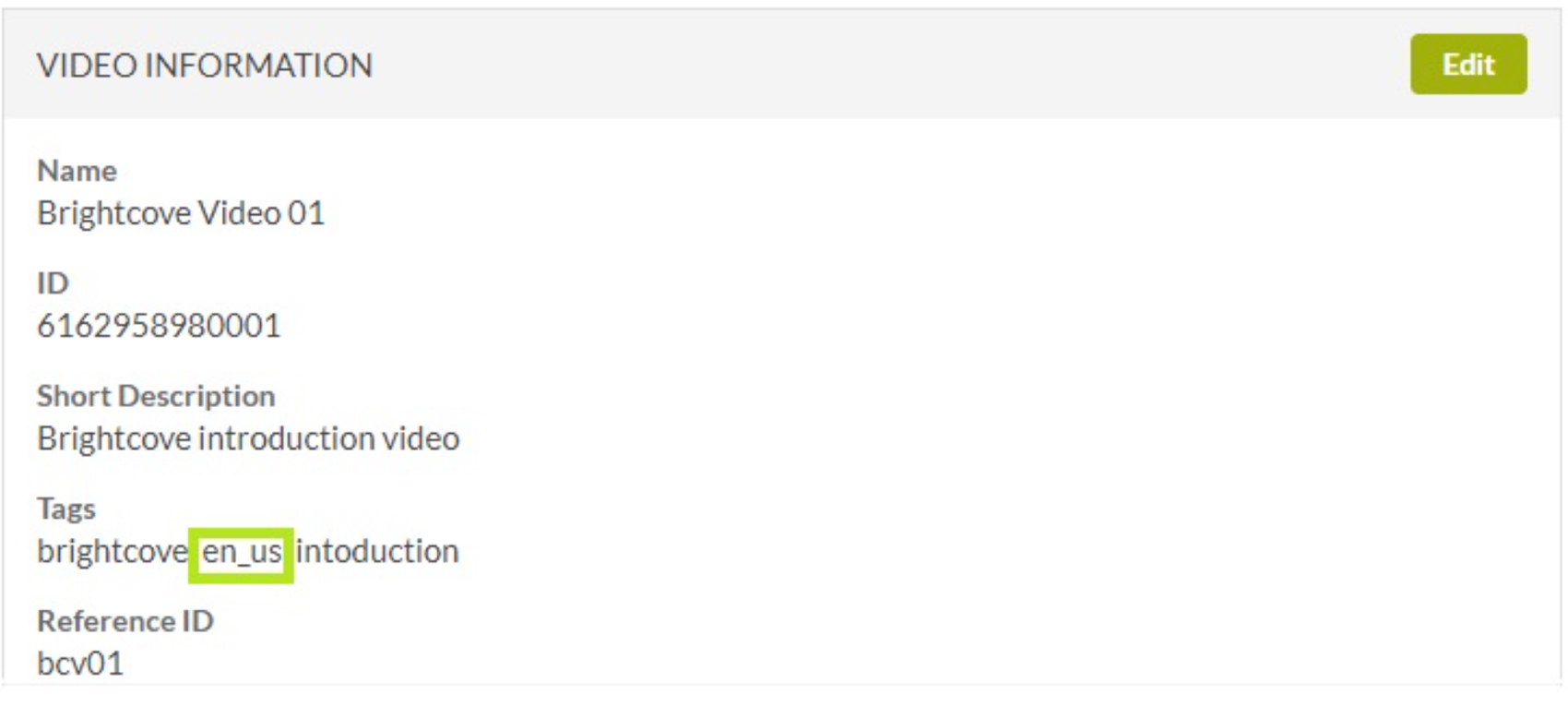Click the last word video in the description
Image resolution: width=1568 pixels, height=707 pixels.
[x=421, y=438]
